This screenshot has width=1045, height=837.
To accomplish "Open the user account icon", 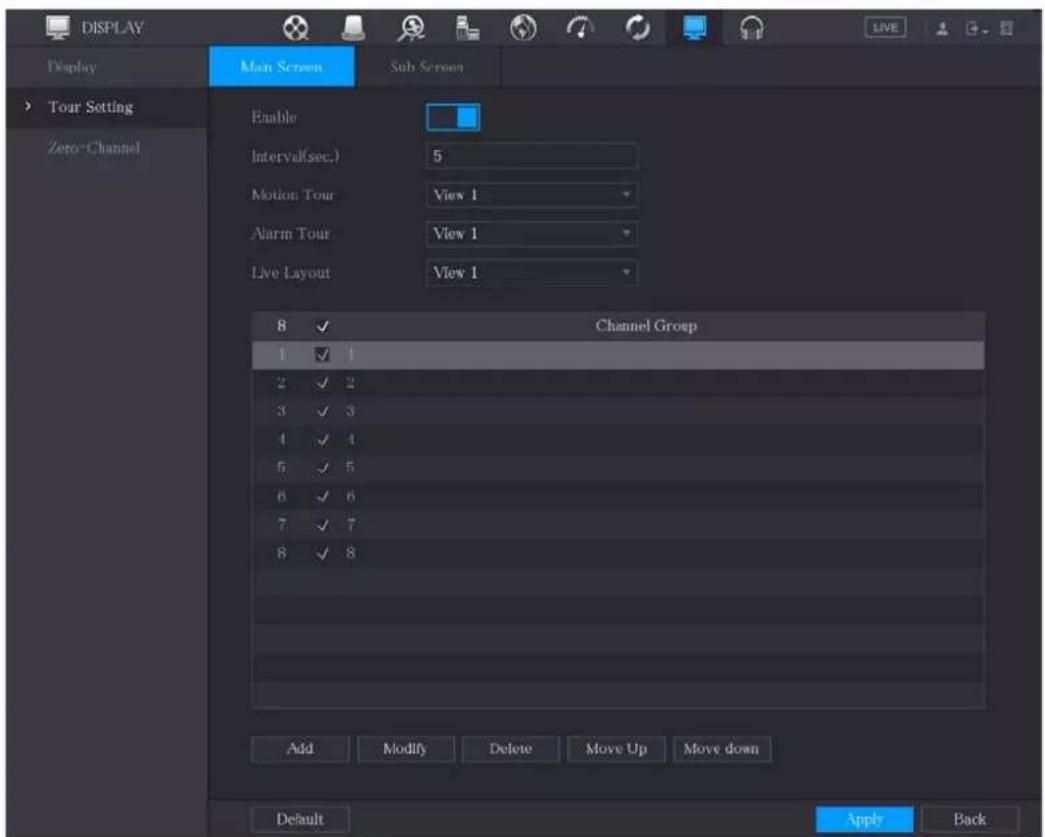I will [942, 29].
